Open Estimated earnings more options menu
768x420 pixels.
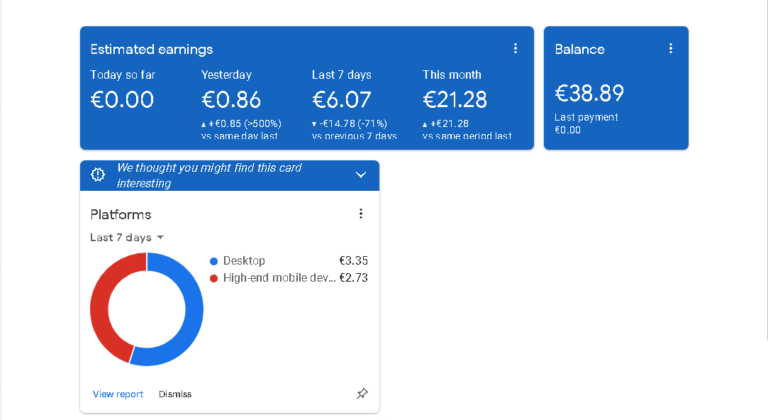click(515, 48)
